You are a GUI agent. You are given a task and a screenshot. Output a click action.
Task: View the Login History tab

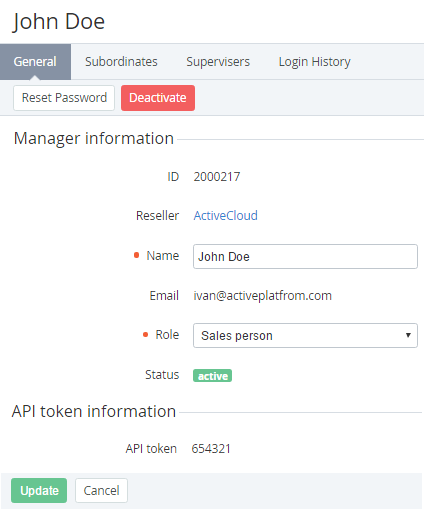coord(315,62)
